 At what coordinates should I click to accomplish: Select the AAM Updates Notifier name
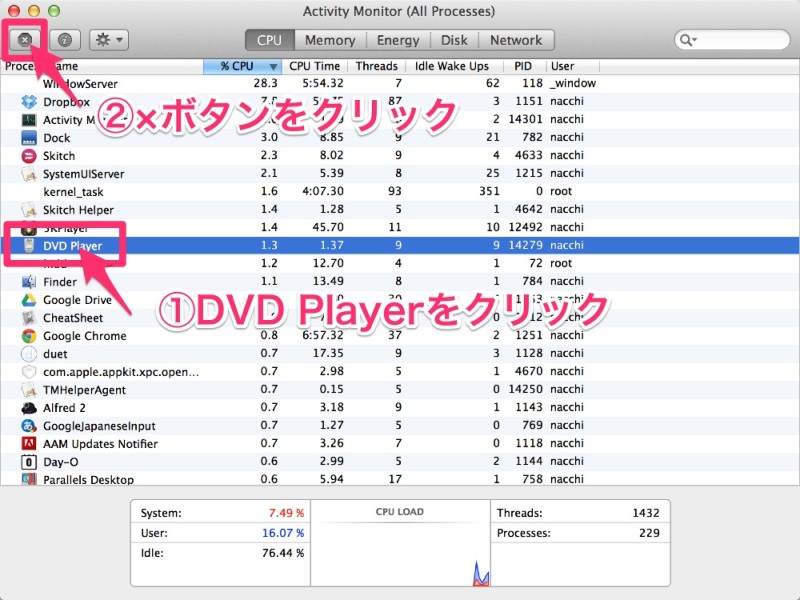101,443
